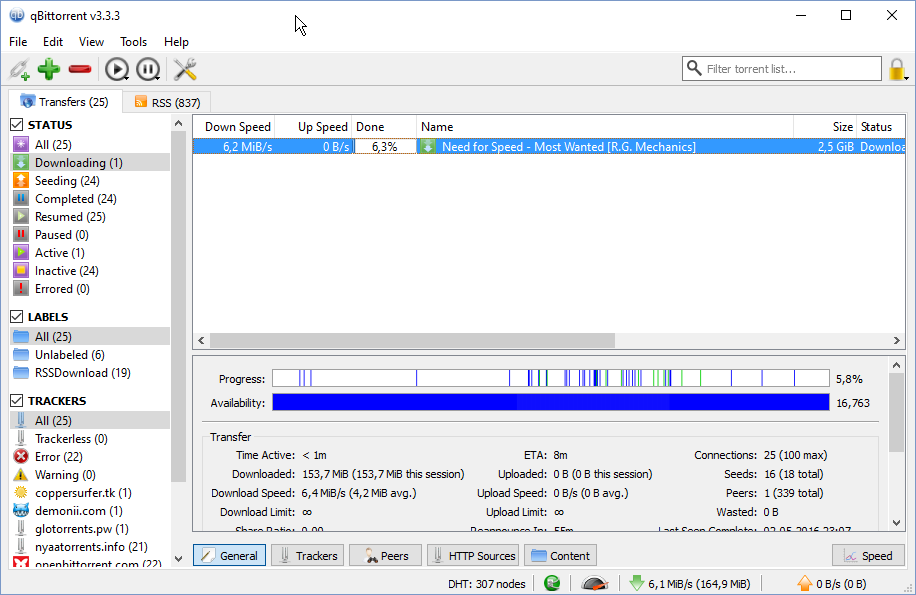Open the Help menu

click(176, 42)
